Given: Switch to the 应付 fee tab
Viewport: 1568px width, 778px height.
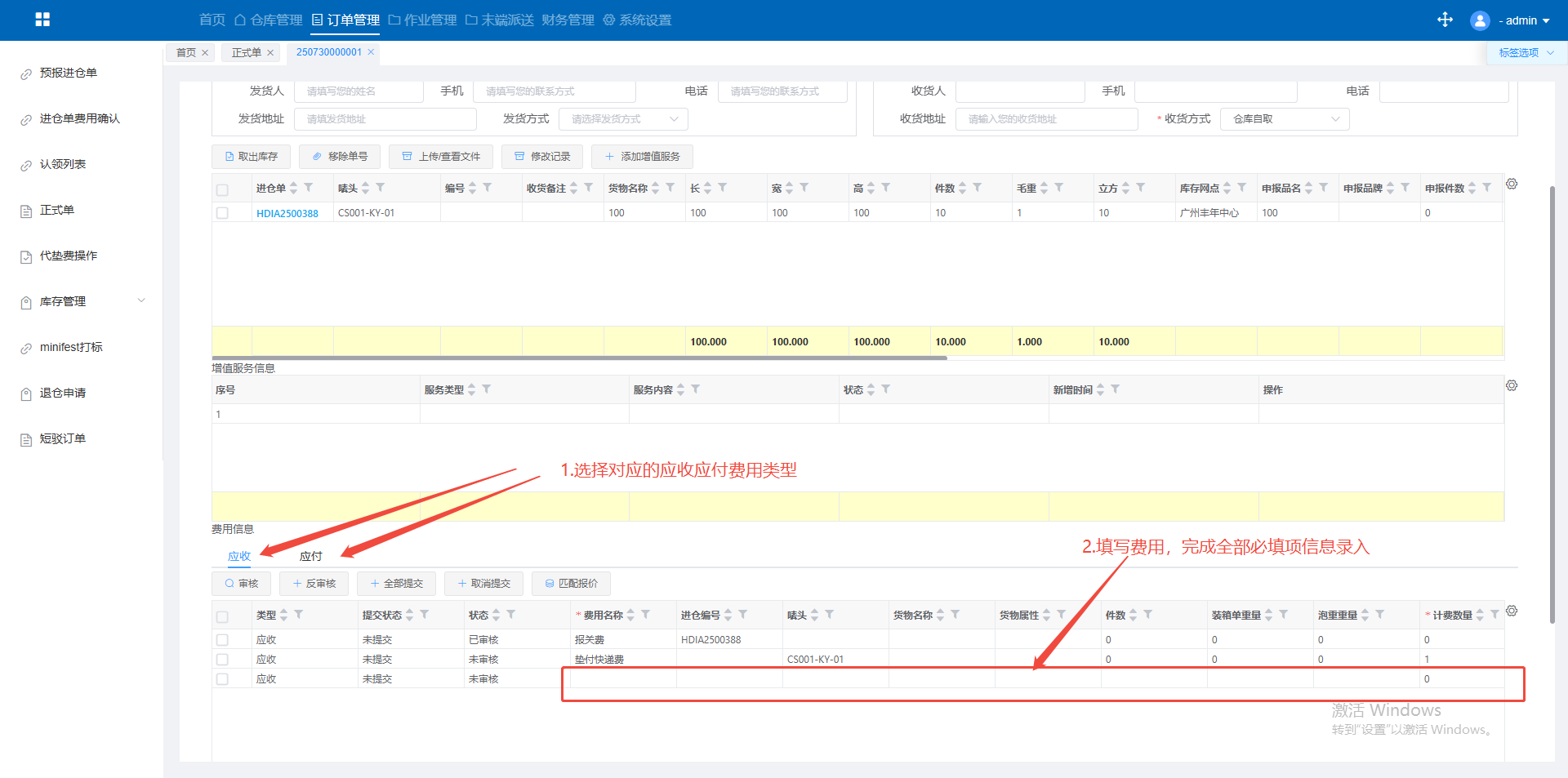Looking at the screenshot, I should coord(310,556).
